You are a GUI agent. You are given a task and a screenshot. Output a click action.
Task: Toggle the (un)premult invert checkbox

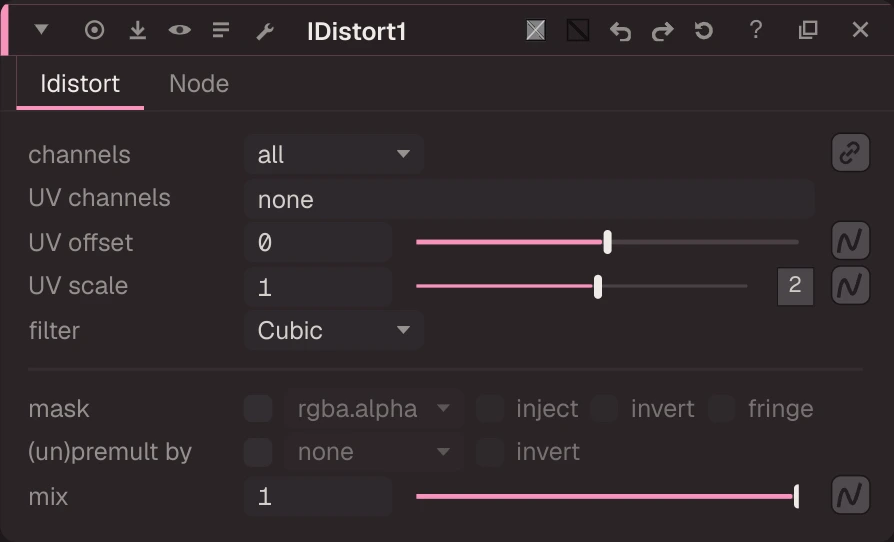coord(490,452)
